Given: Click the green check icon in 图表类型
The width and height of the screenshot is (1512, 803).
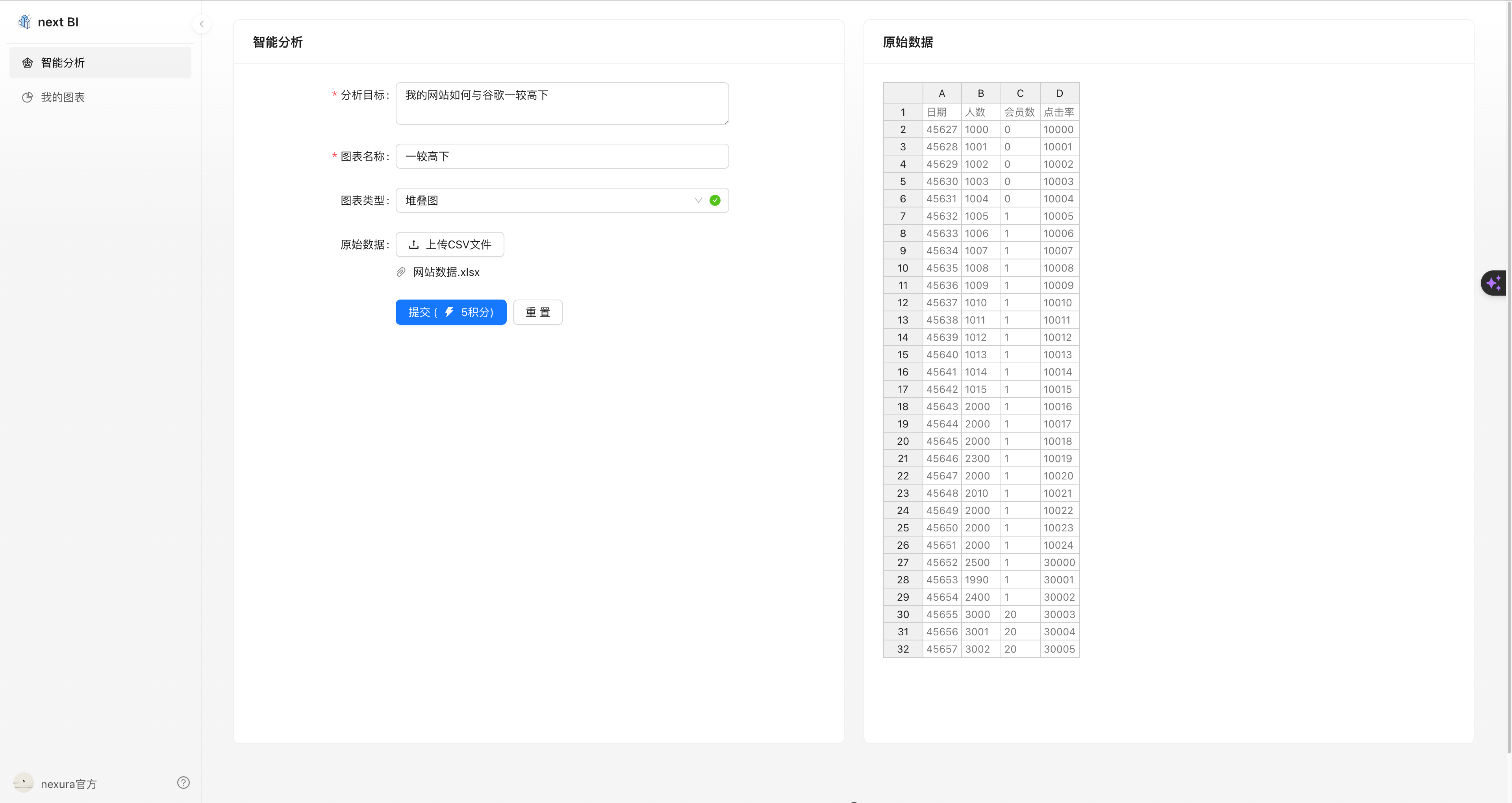Looking at the screenshot, I should click(x=715, y=201).
